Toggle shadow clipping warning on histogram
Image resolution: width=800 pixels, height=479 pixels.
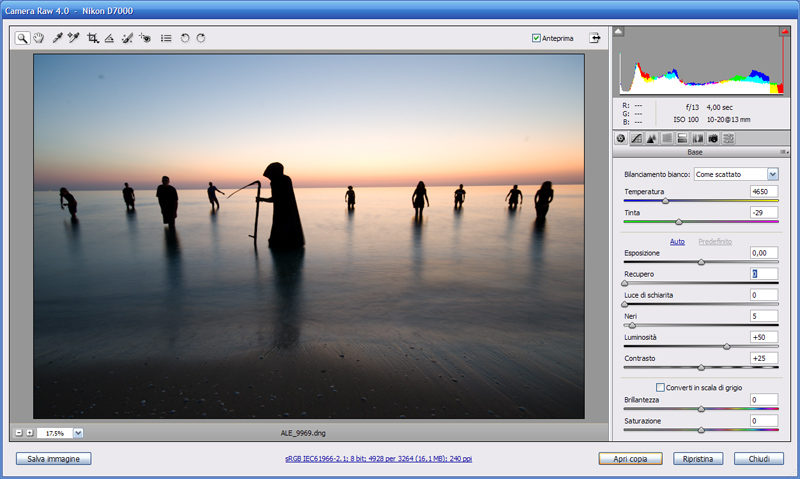click(x=618, y=32)
